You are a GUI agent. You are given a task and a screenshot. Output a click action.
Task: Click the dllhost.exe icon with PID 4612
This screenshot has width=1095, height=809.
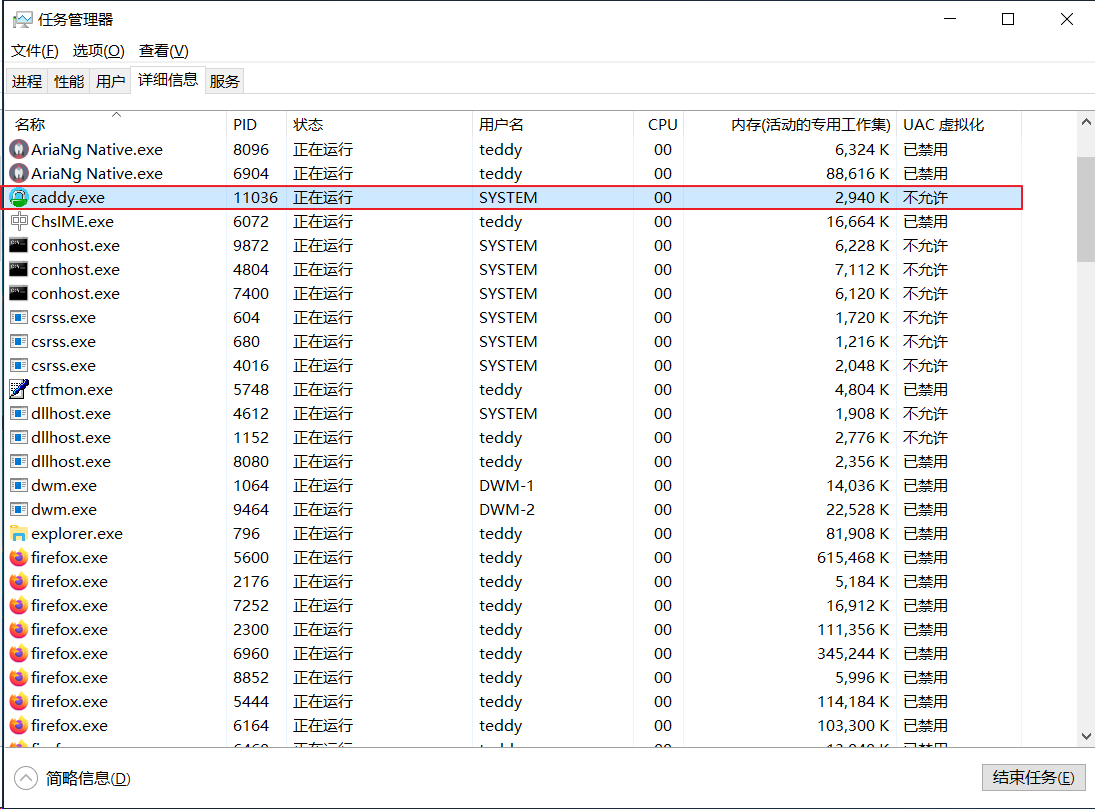tap(19, 414)
